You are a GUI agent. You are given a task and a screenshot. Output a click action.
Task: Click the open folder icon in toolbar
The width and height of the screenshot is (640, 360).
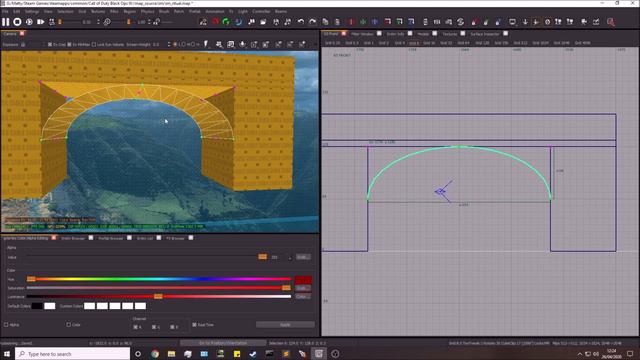point(263,22)
